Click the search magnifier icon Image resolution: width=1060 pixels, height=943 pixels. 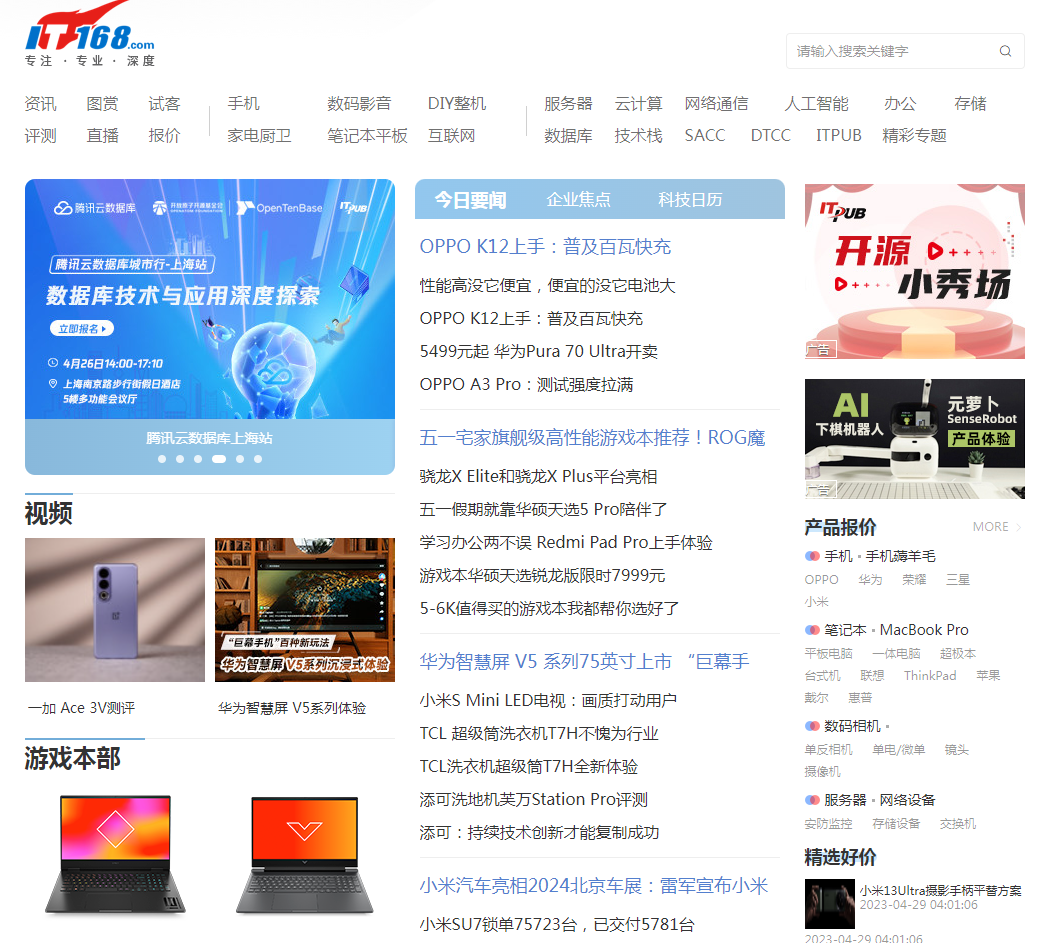click(1005, 51)
